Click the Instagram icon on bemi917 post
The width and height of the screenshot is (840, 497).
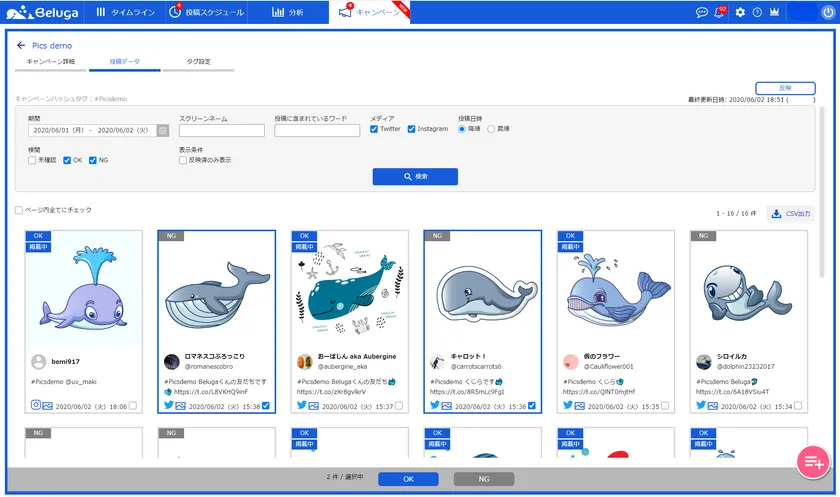[x=35, y=405]
